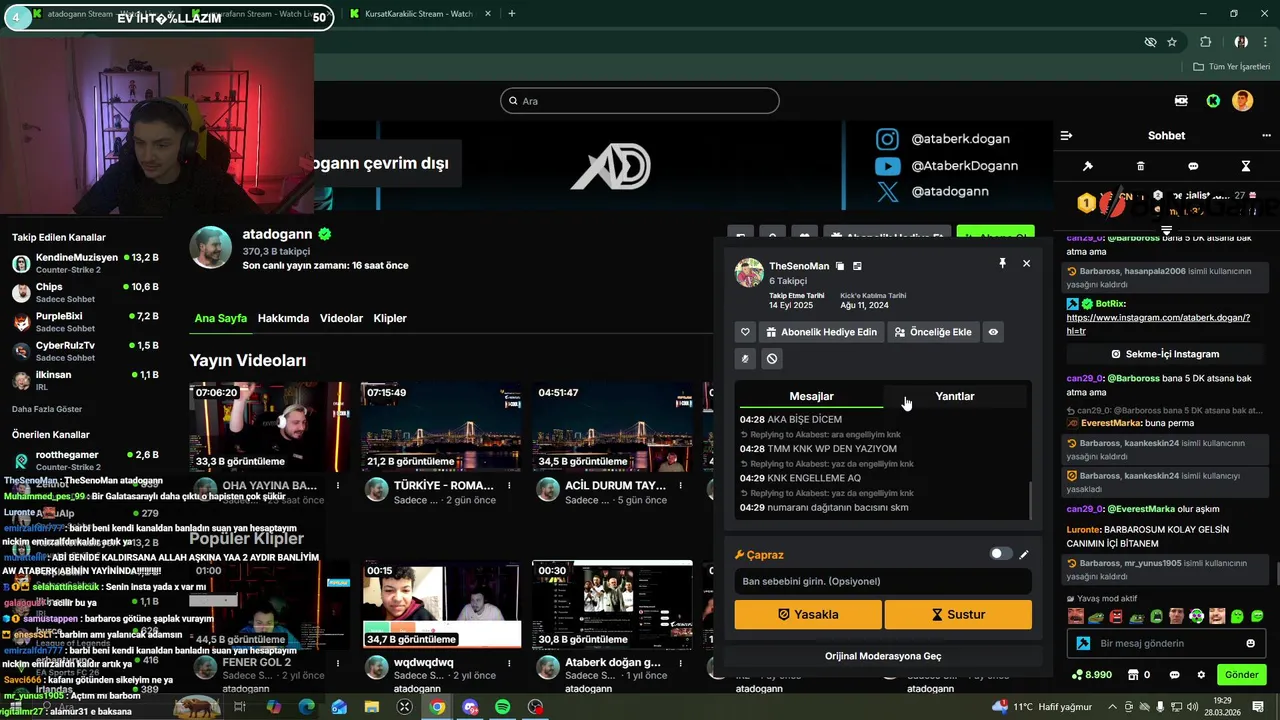This screenshot has width=1280, height=720.
Task: Open the @AtaberkDogann YouTube banner link
Action: 947,165
